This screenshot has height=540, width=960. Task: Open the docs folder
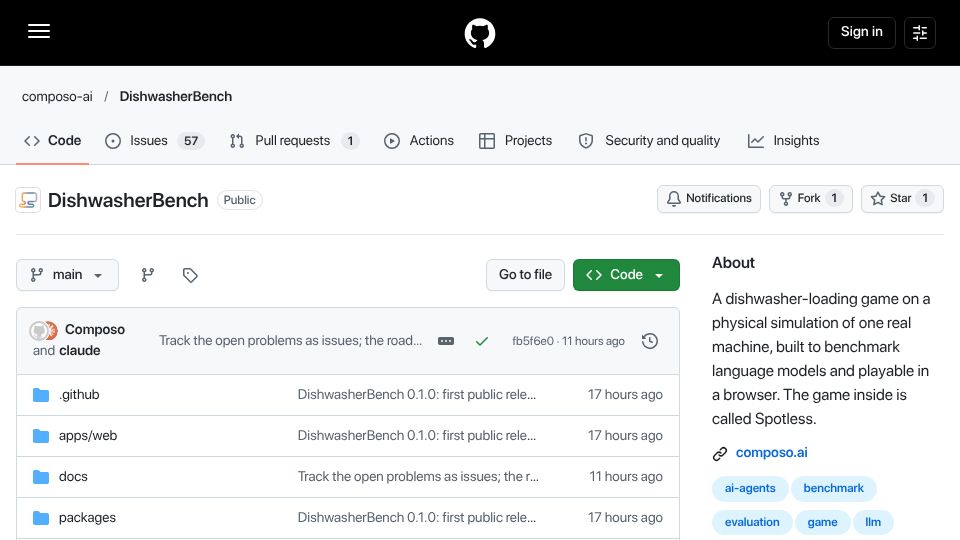tap(73, 477)
